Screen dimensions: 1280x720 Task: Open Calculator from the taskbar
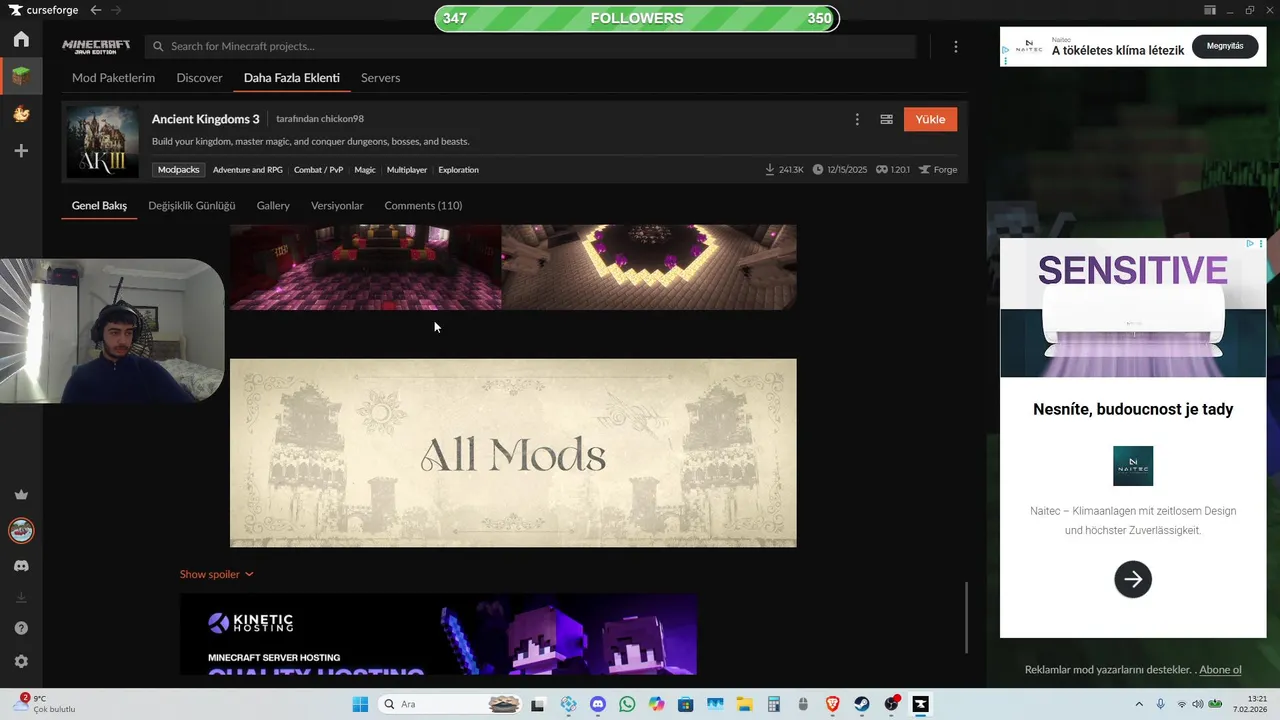coord(774,704)
